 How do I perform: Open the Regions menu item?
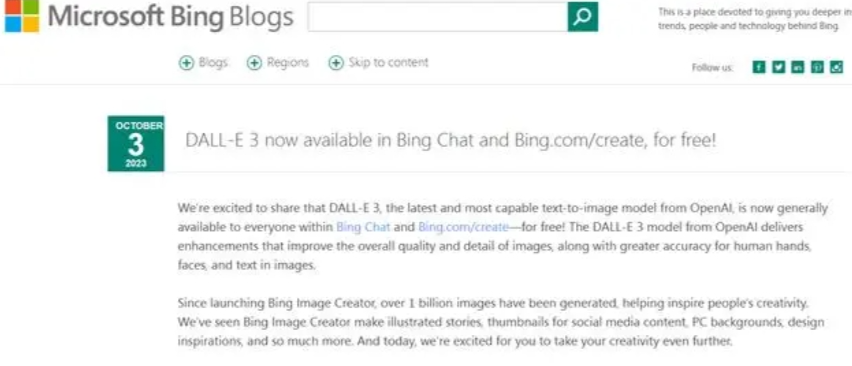[287, 62]
